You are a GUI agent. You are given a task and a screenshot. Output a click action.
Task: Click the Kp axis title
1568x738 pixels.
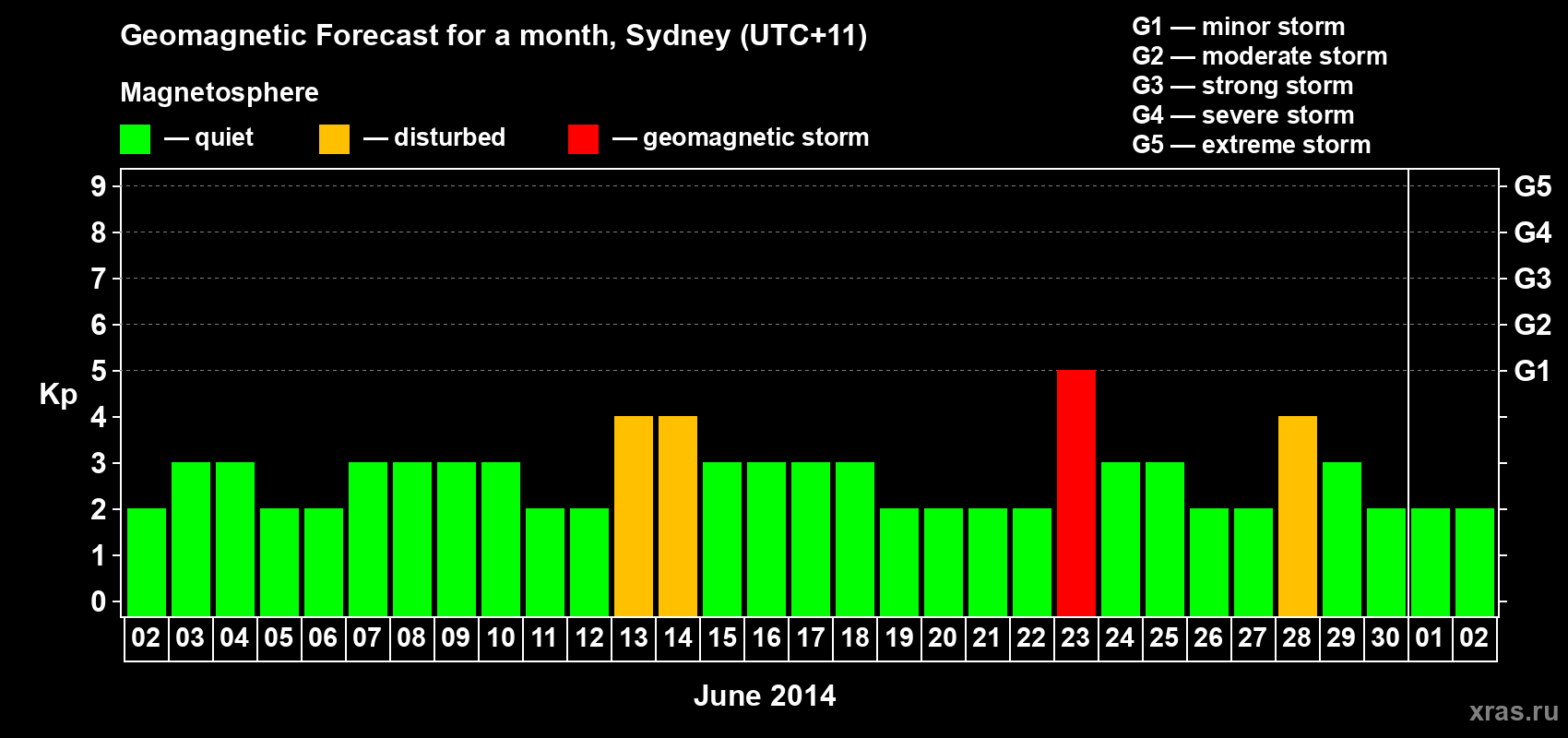[58, 395]
